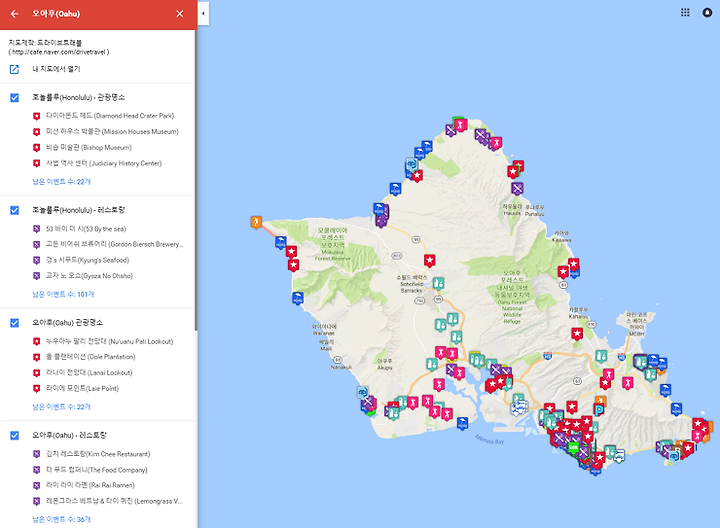Click the '호놀룰루(Honolulu) - 관광명소' layer title
720x528 pixels.
coord(79,97)
